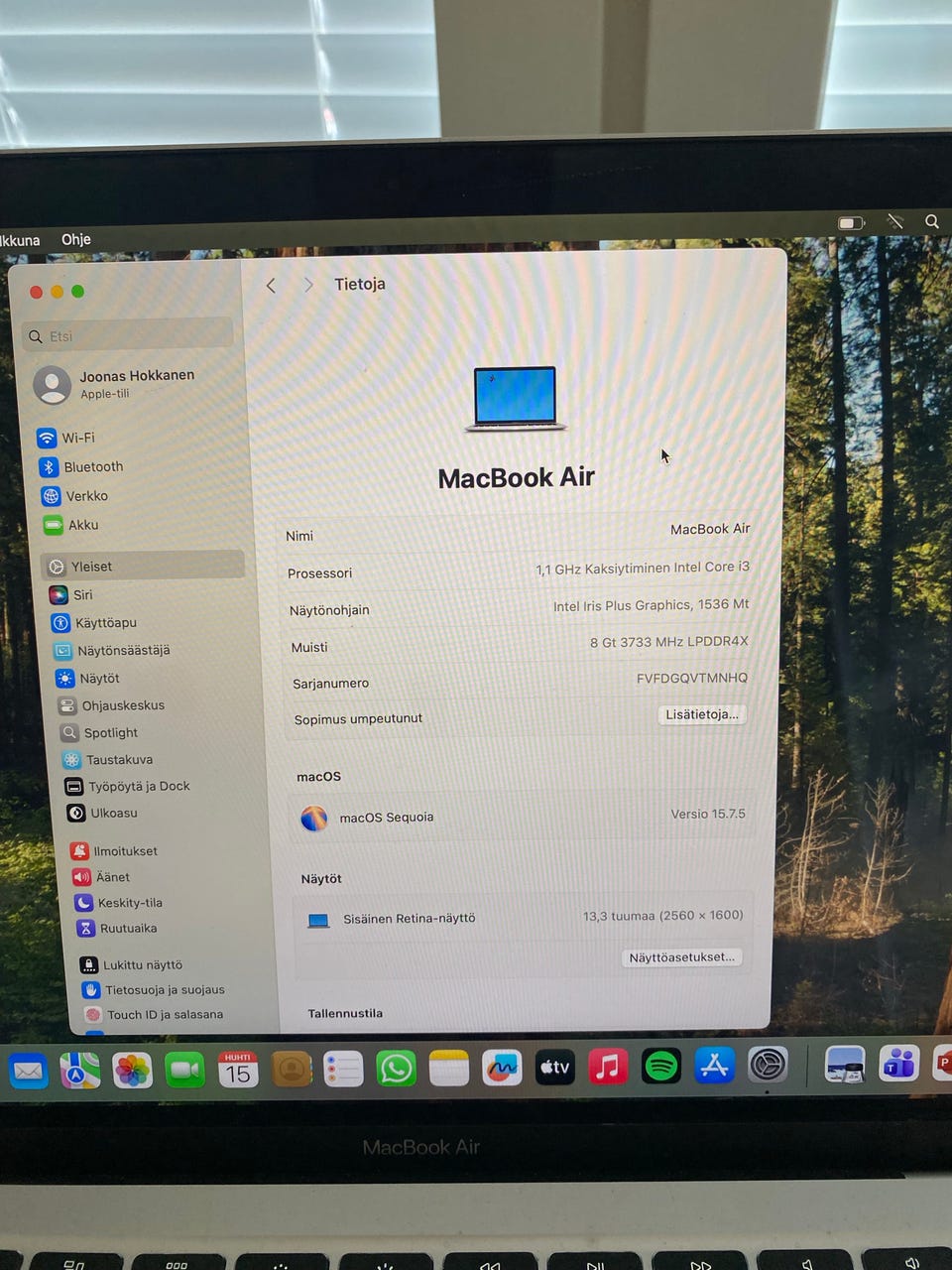Open the Ohje menu in menu bar
The height and width of the screenshot is (1270, 952).
coord(76,239)
